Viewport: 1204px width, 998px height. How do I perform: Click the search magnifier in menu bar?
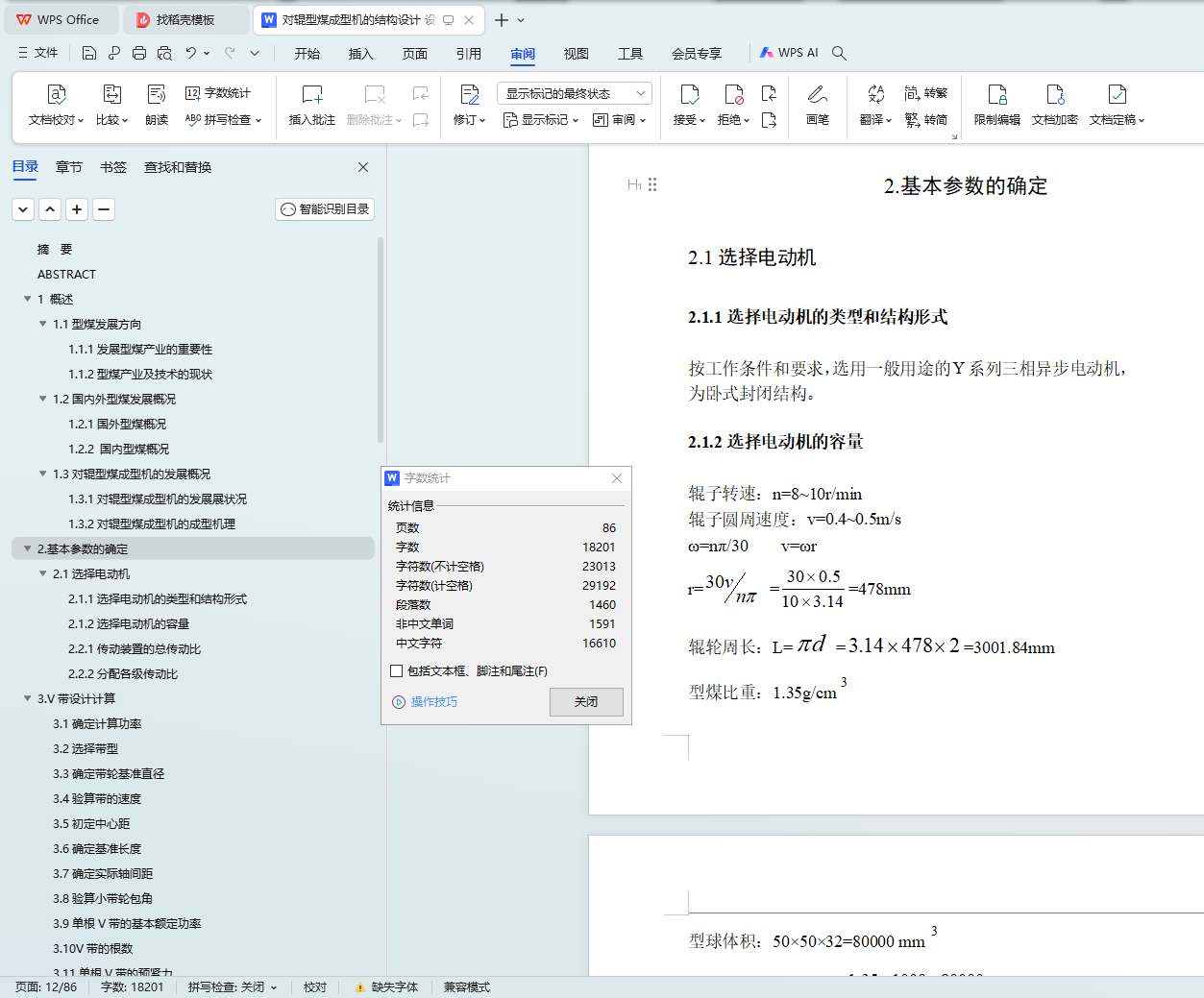click(x=839, y=53)
